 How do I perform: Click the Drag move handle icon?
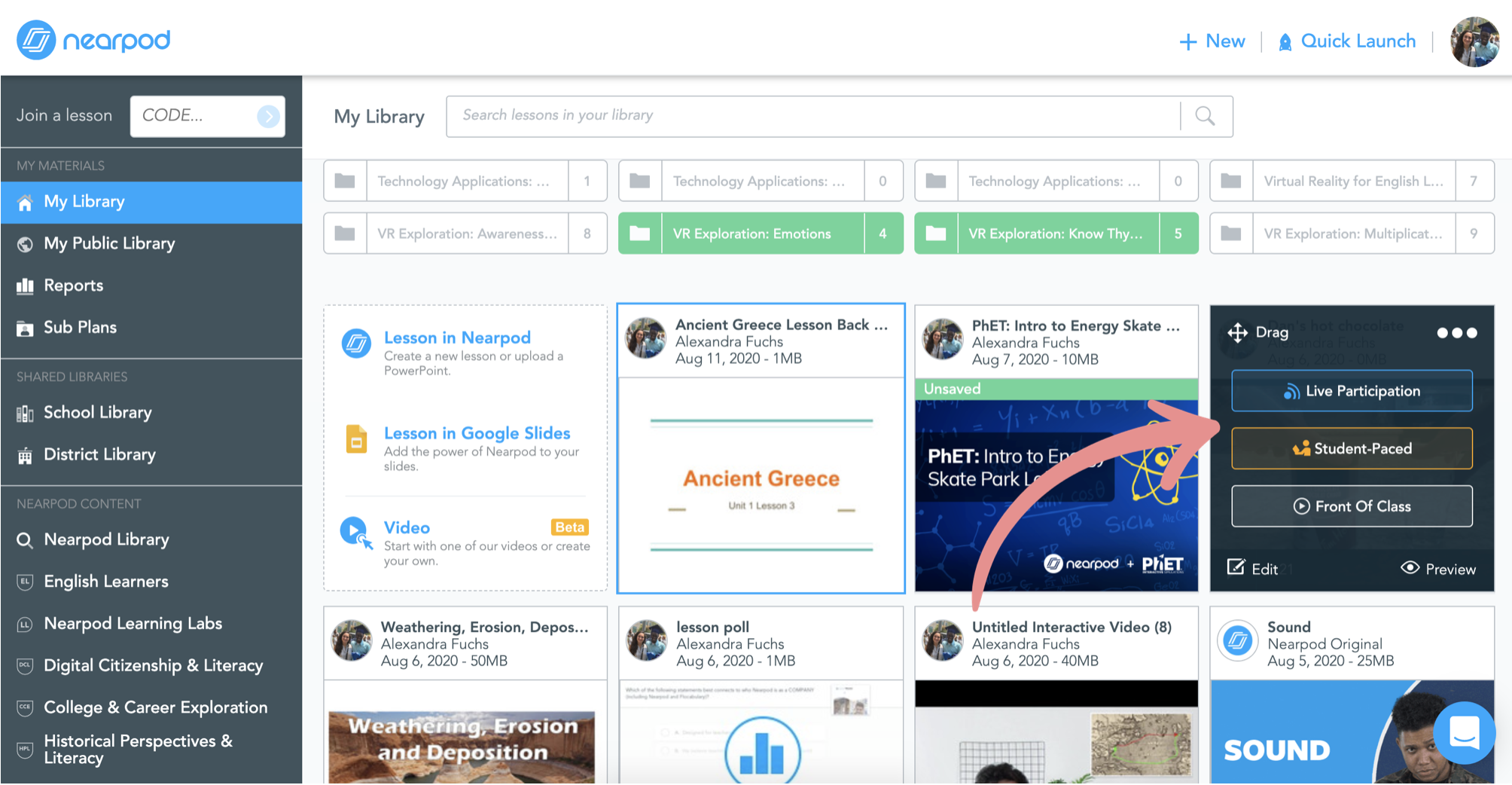pos(1238,332)
